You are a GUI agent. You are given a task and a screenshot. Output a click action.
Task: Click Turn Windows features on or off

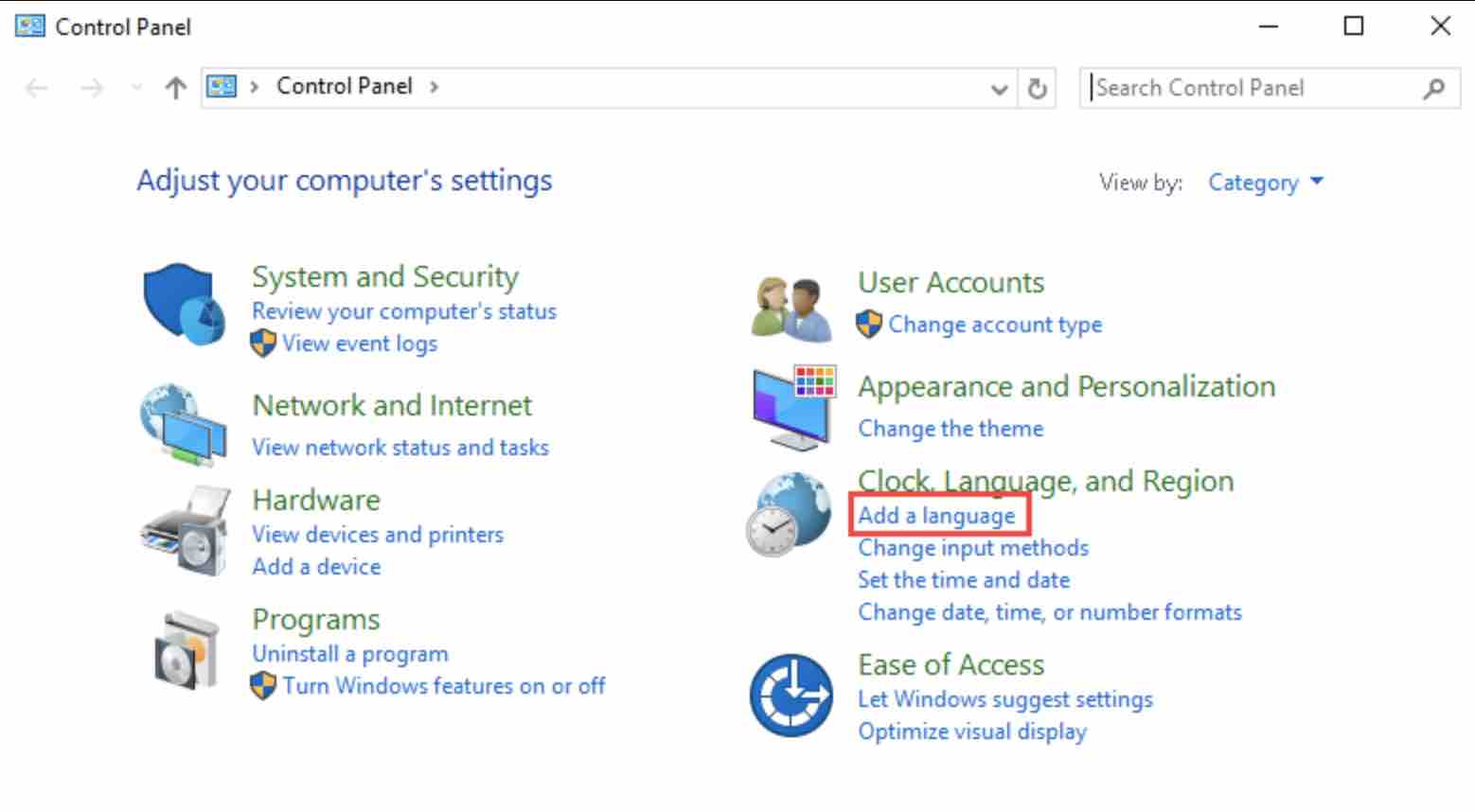coord(444,686)
